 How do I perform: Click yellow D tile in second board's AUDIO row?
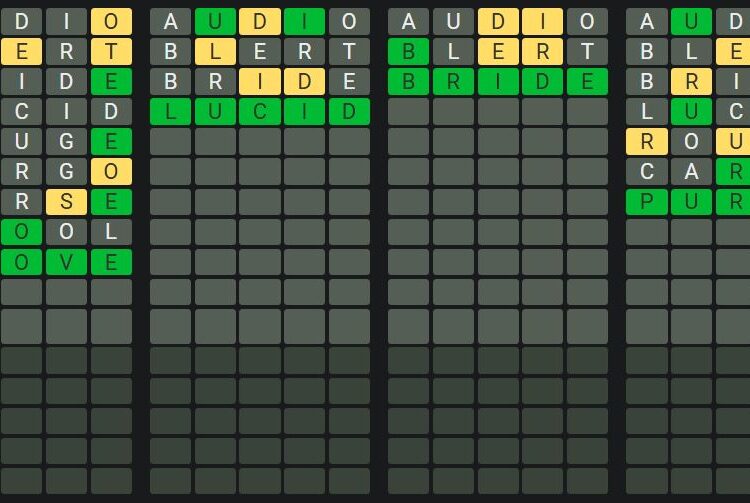point(260,21)
